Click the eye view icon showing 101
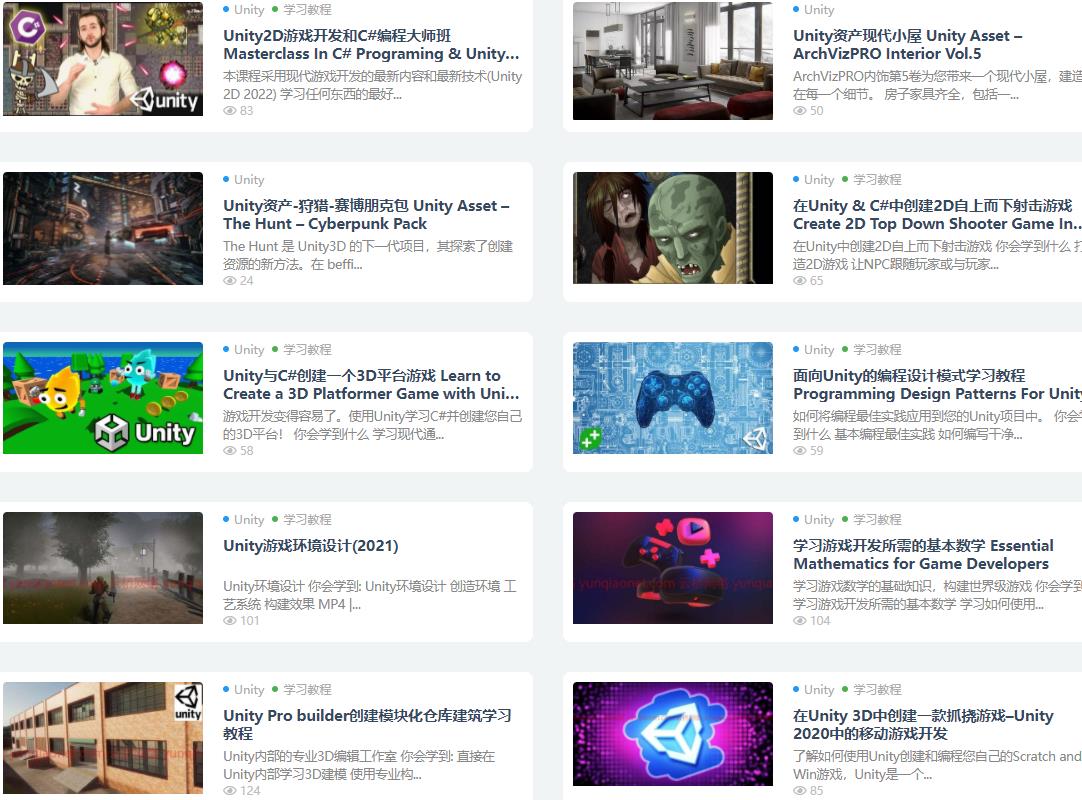 point(230,621)
